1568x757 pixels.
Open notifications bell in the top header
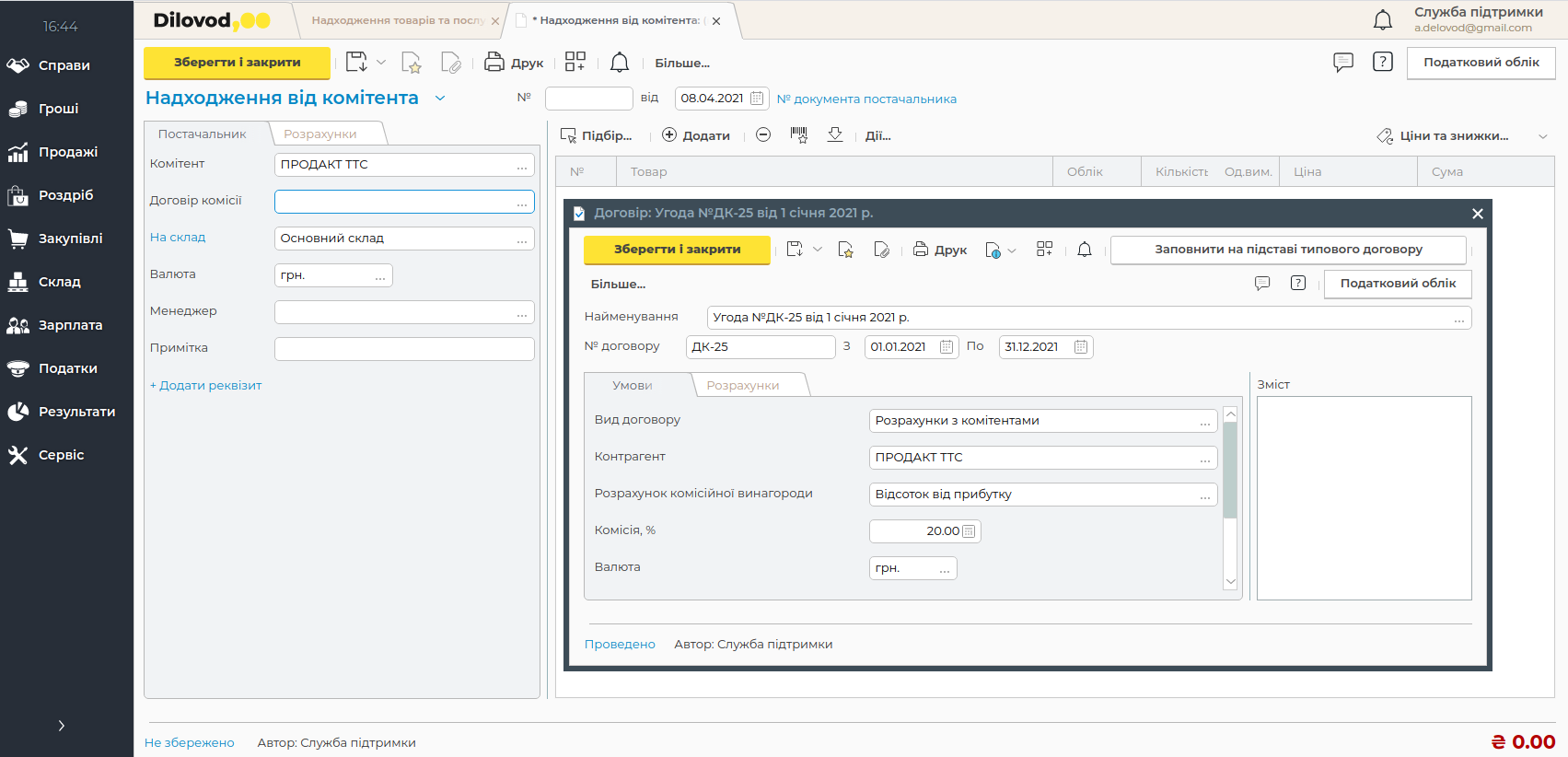tap(1382, 20)
